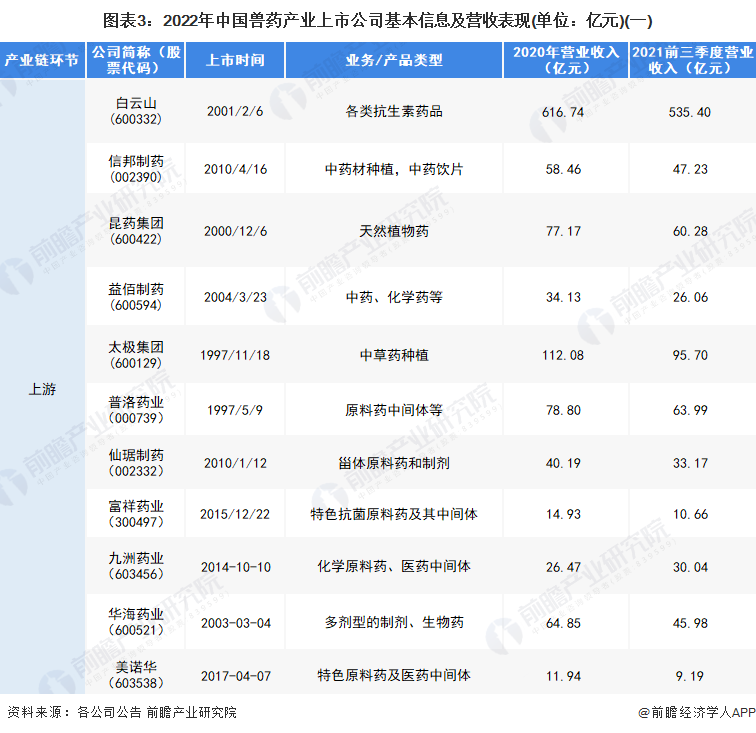The height and width of the screenshot is (733, 756).
Task: Click 2020 revenue value 78.80
Action: click(x=563, y=410)
